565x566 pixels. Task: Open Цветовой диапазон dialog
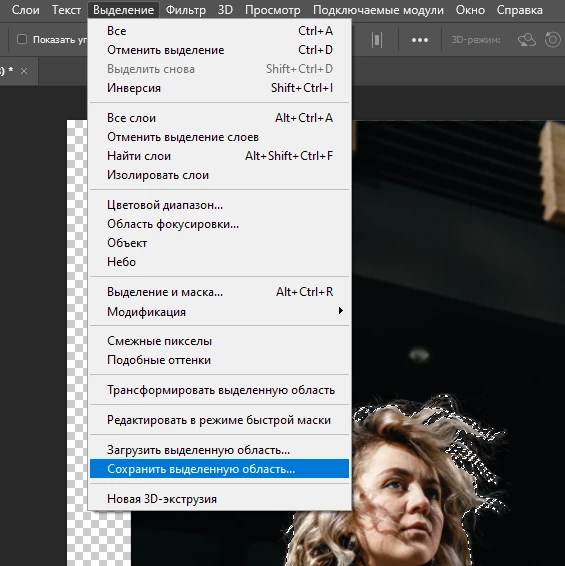[x=220, y=205]
